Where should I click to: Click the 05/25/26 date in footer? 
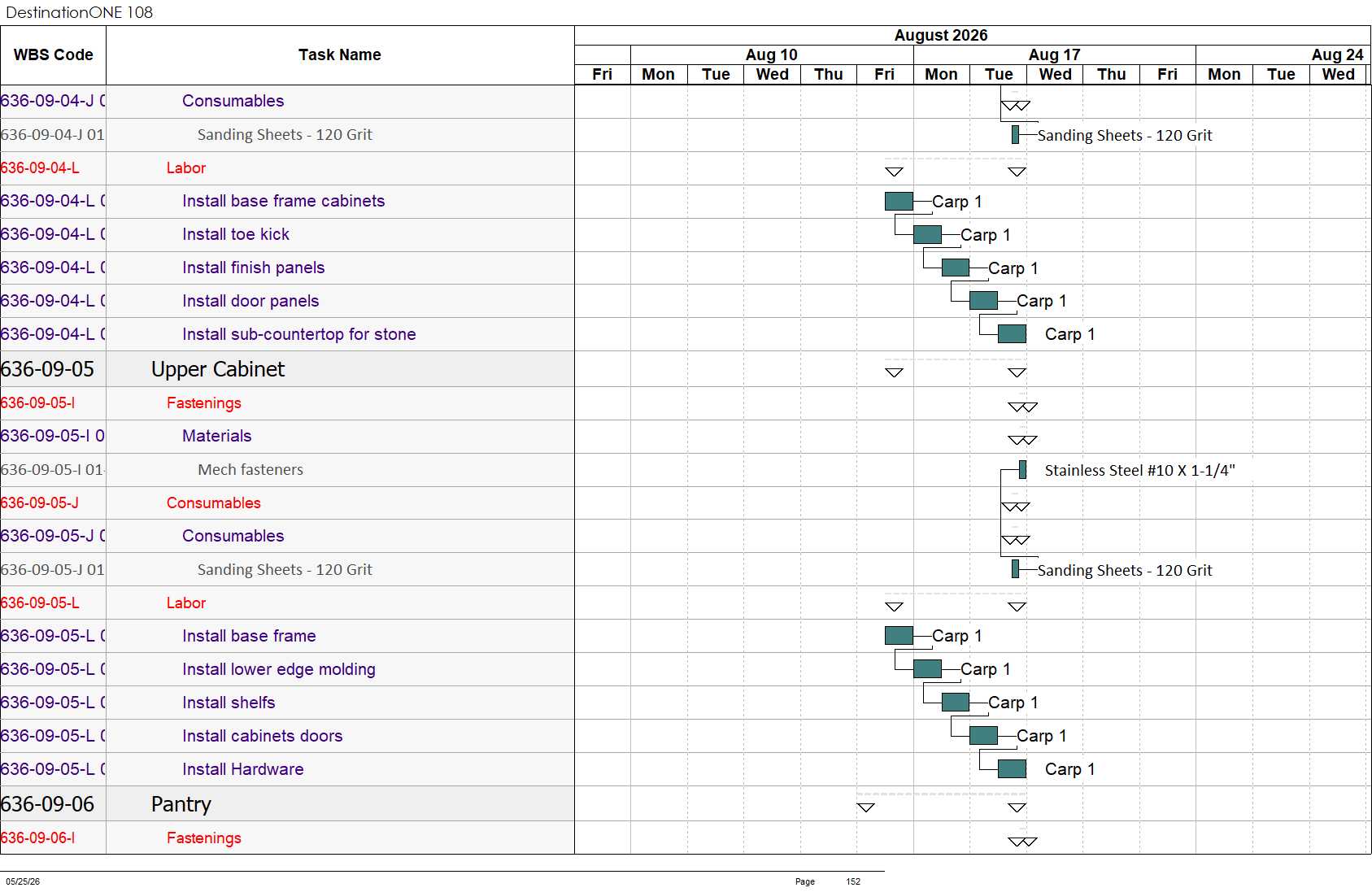click(x=23, y=881)
